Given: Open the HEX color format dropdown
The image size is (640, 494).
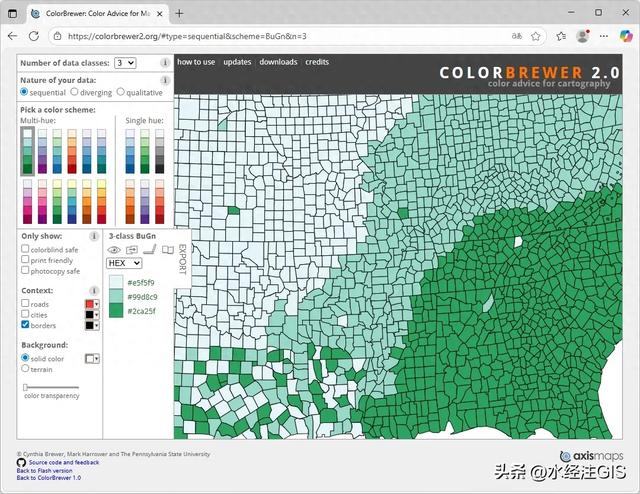Looking at the screenshot, I should pyautogui.click(x=124, y=263).
